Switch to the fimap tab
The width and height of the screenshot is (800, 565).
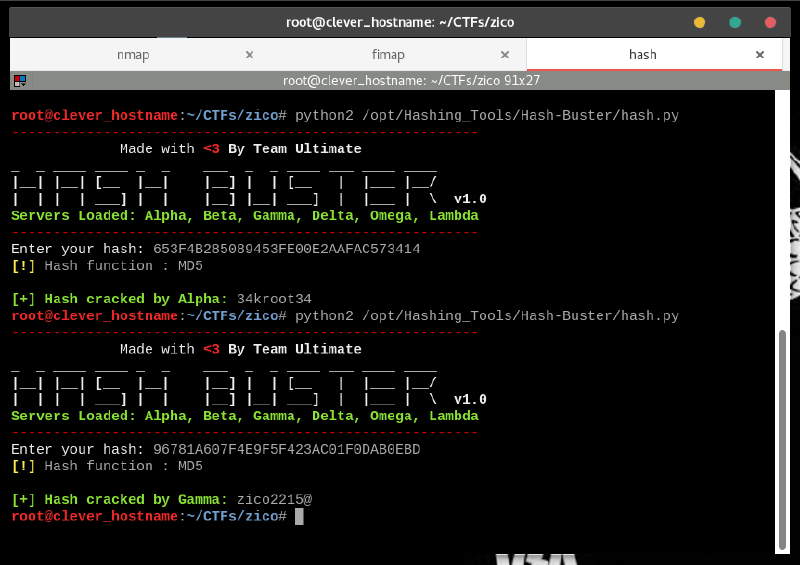(389, 55)
